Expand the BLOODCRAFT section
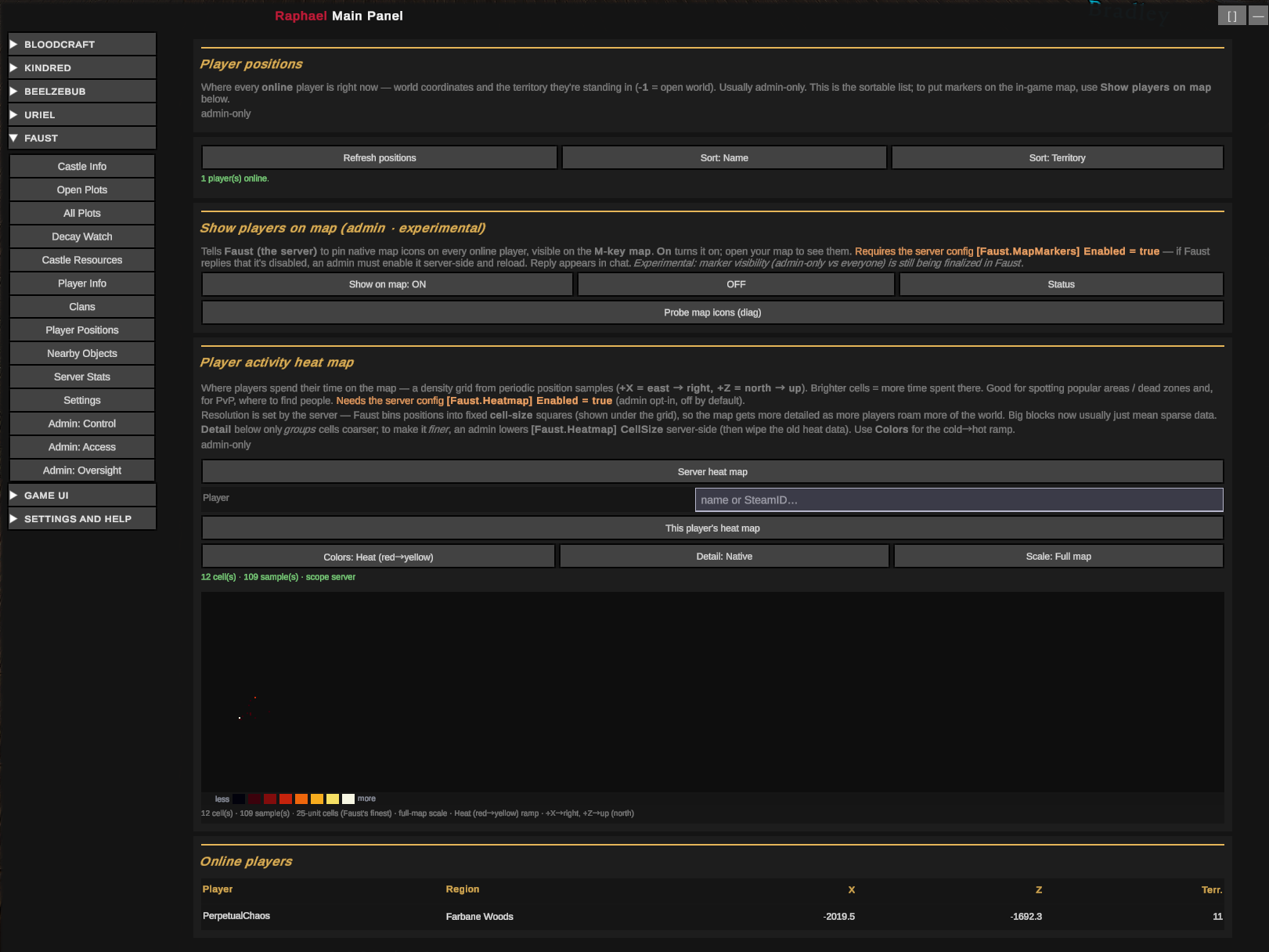This screenshot has height=952, width=1269. tap(82, 44)
